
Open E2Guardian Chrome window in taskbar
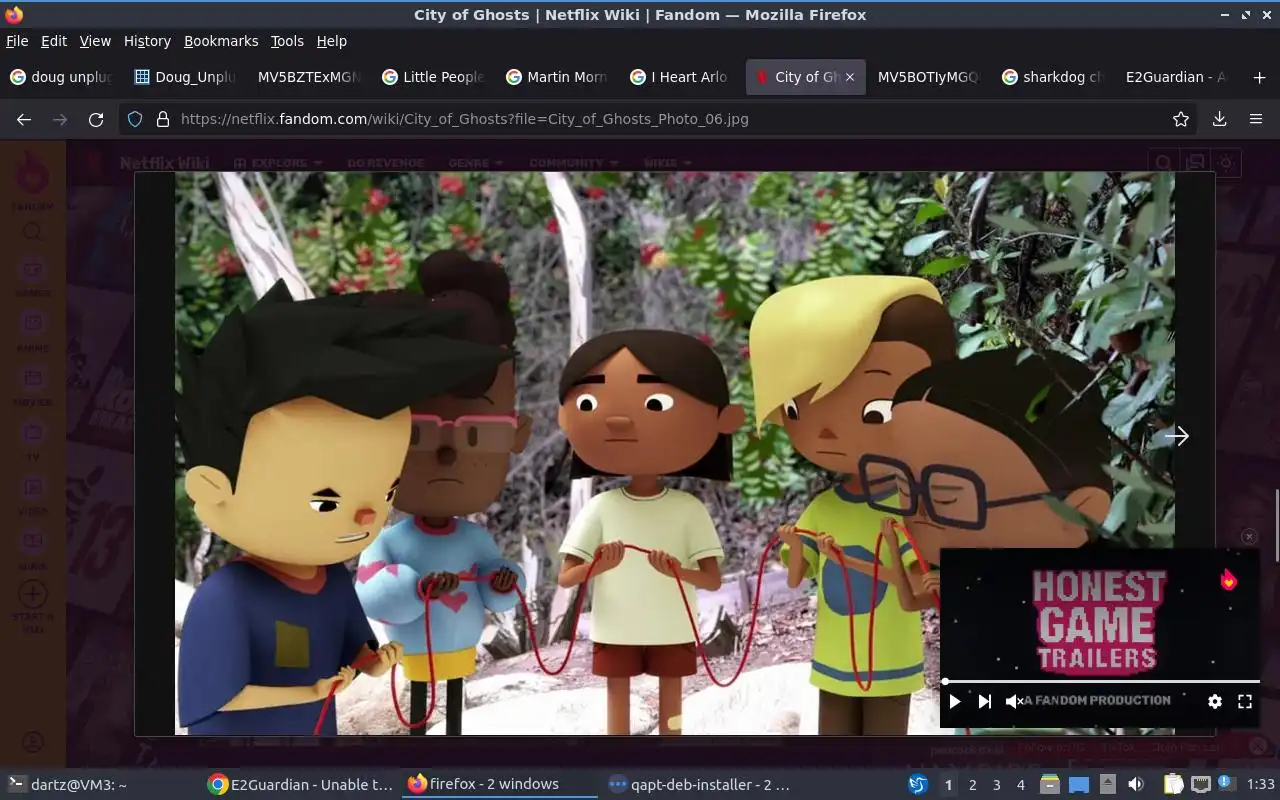300,785
